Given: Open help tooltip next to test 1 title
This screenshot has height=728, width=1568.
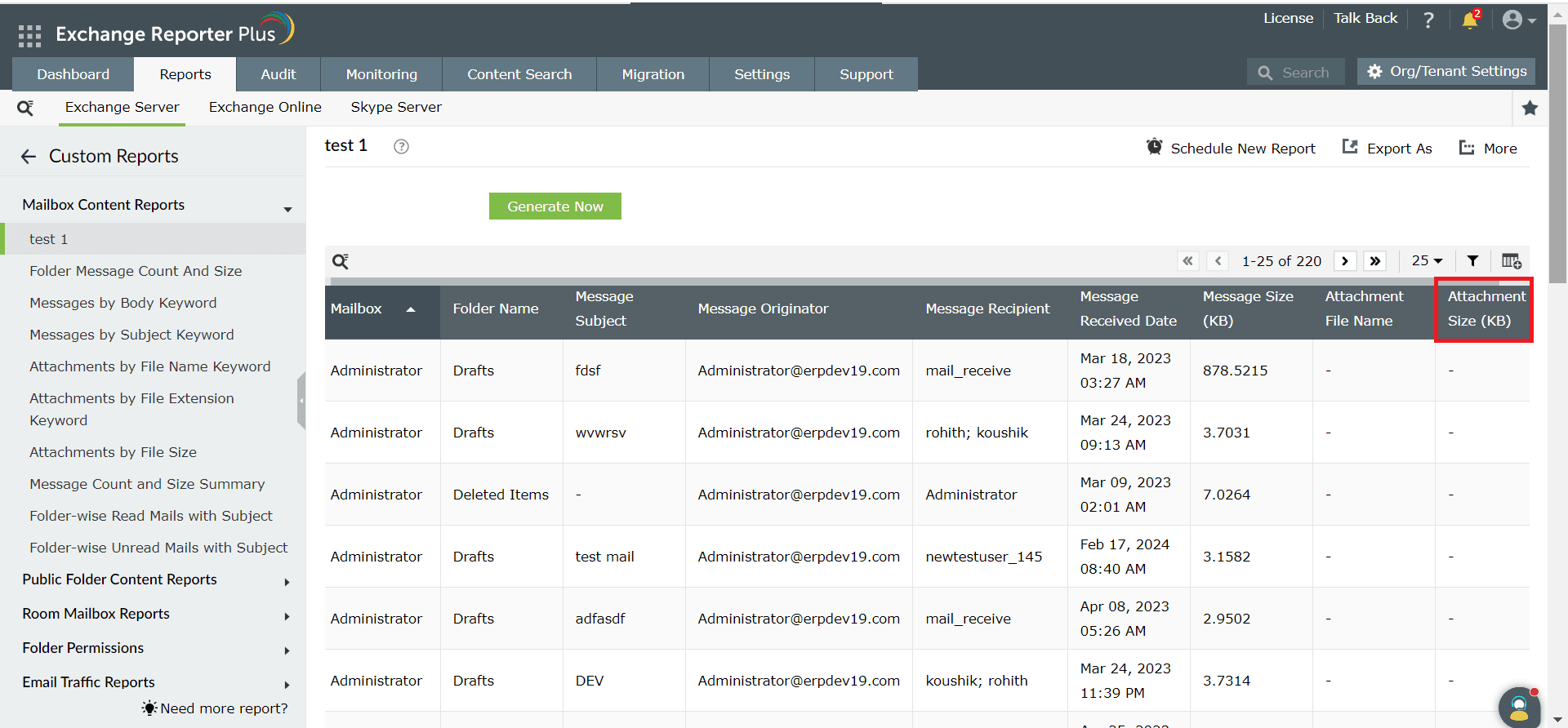Looking at the screenshot, I should click(x=401, y=147).
